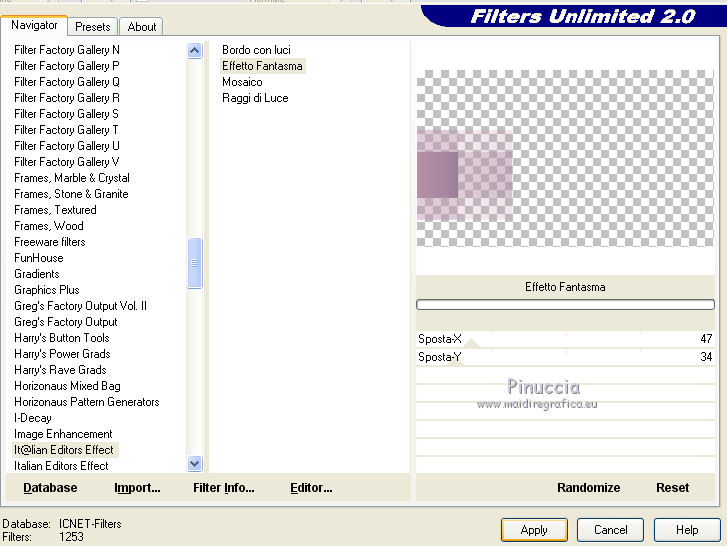Select I-Decay category
727x546 pixels.
[x=32, y=418]
